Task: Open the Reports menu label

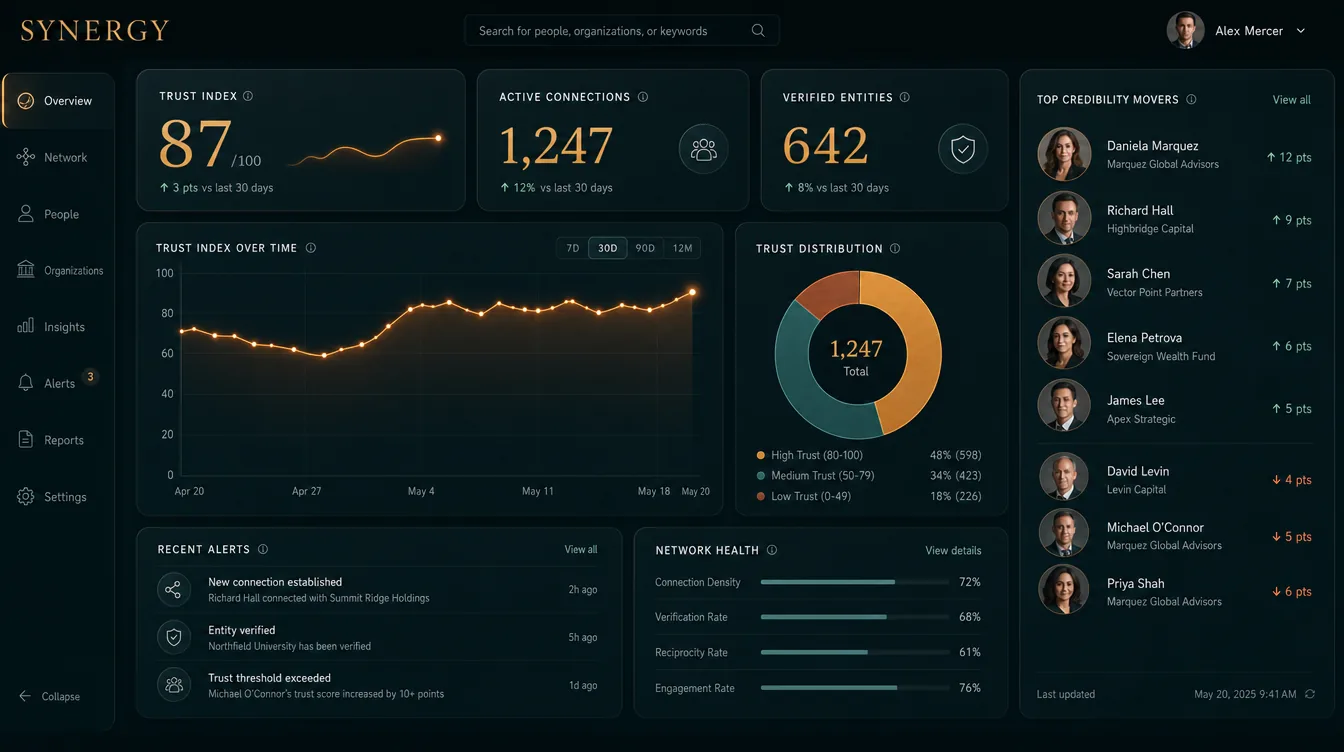Action: (64, 440)
